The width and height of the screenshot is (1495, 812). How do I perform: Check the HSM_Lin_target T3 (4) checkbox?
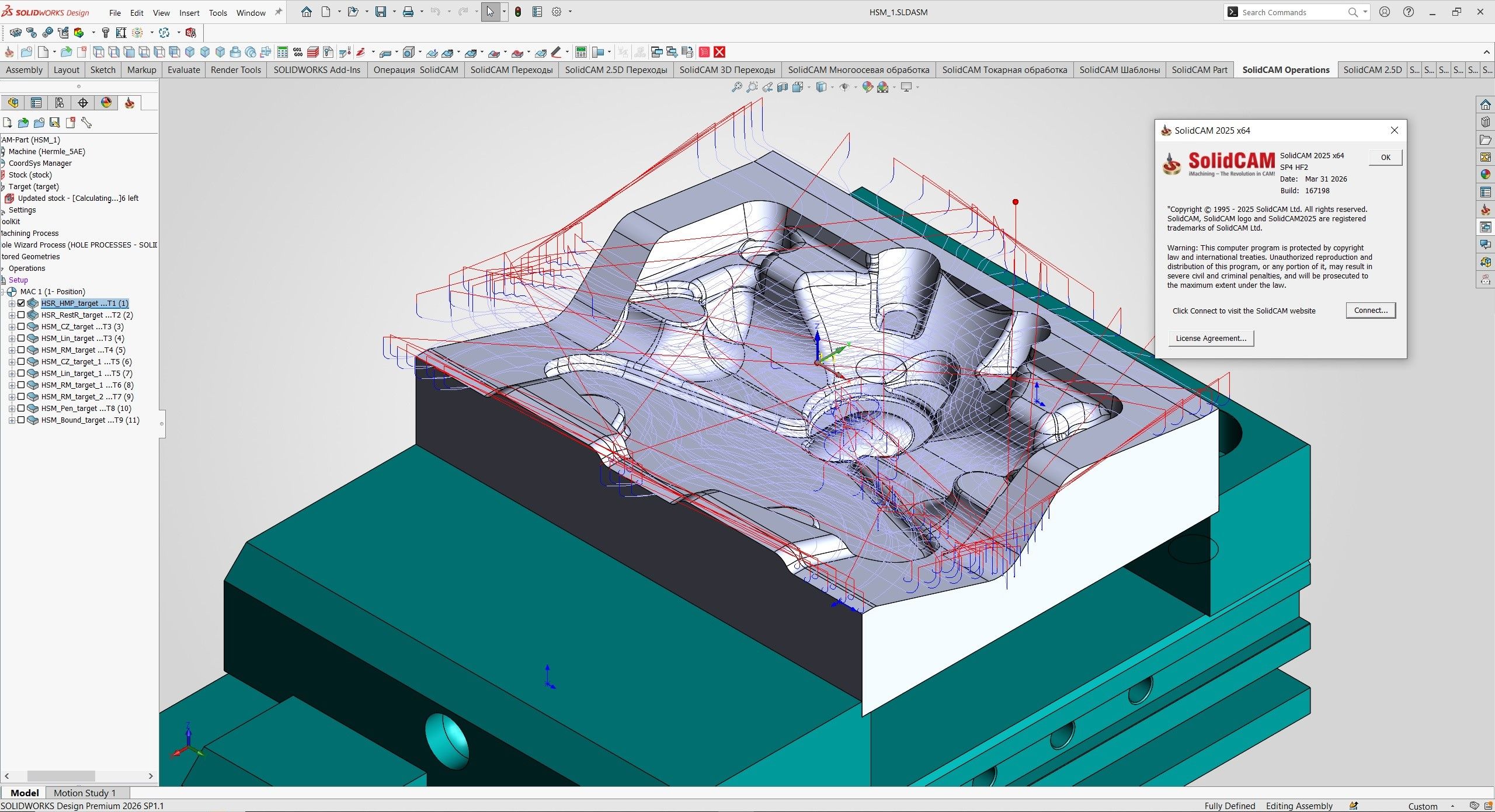(21, 338)
